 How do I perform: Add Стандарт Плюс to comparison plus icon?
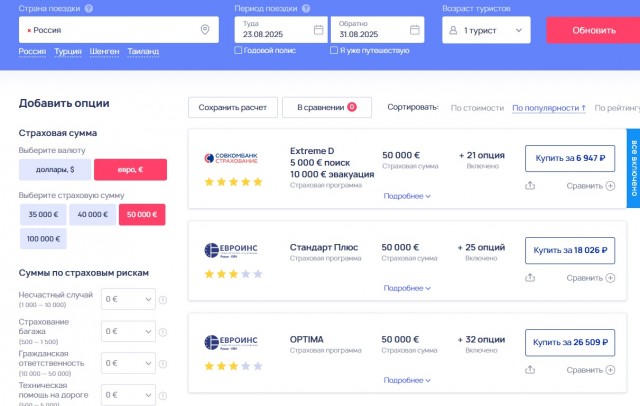[x=610, y=278]
